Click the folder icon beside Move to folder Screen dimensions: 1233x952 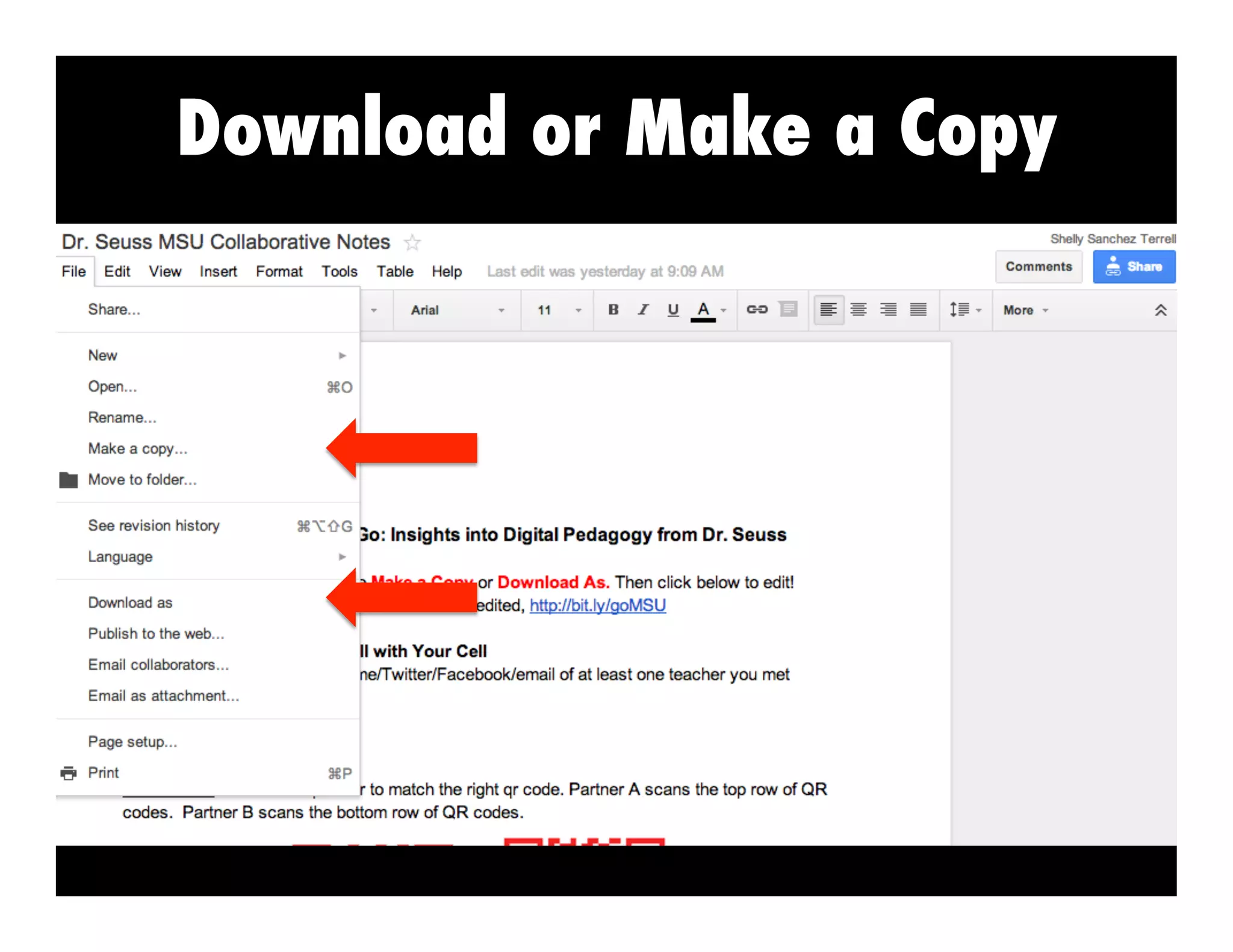click(x=69, y=480)
